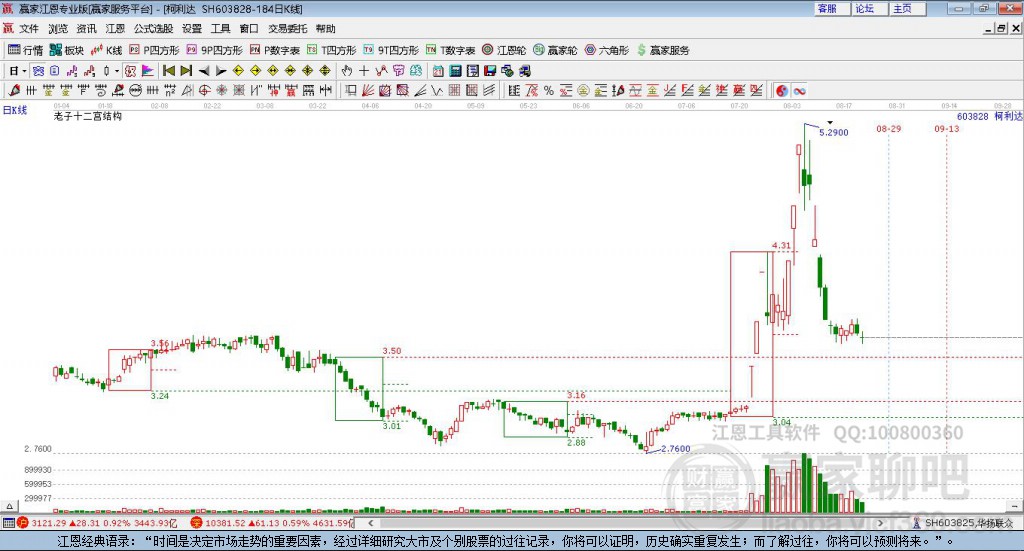Open the 板块 sector view
Viewport: 1024px width, 551px height.
[x=67, y=50]
